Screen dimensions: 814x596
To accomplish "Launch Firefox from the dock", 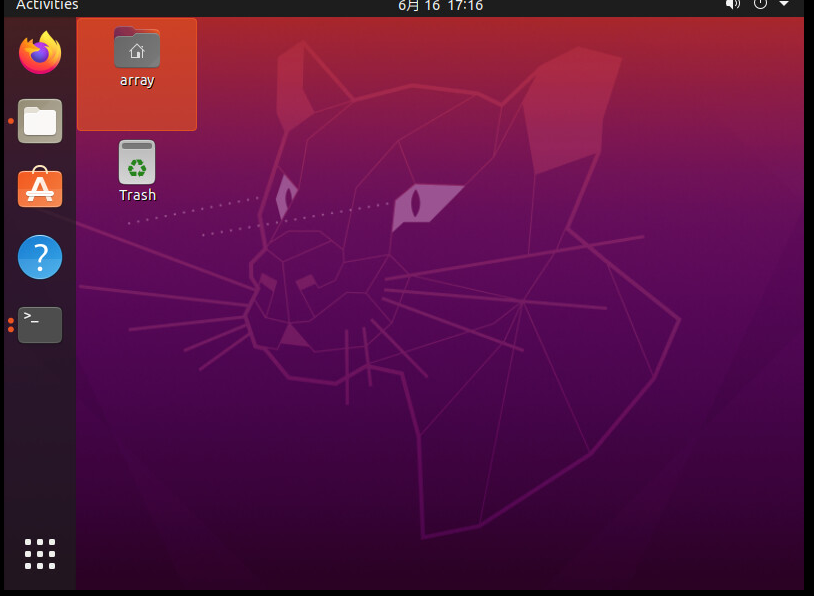I will point(40,53).
